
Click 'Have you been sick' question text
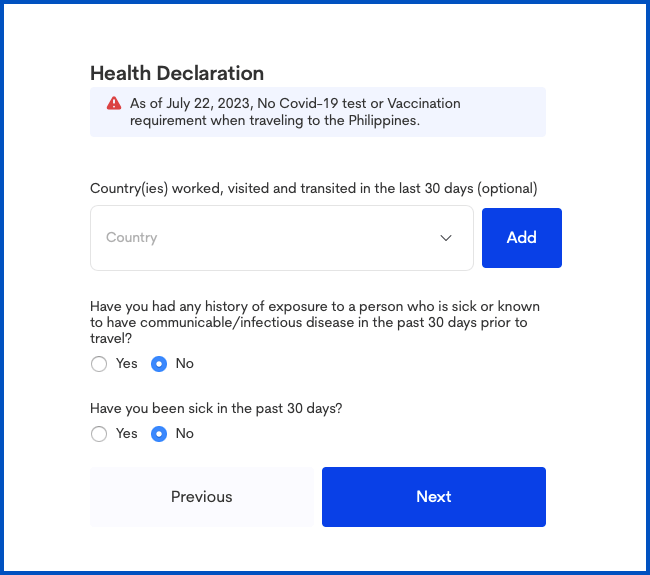click(x=216, y=408)
